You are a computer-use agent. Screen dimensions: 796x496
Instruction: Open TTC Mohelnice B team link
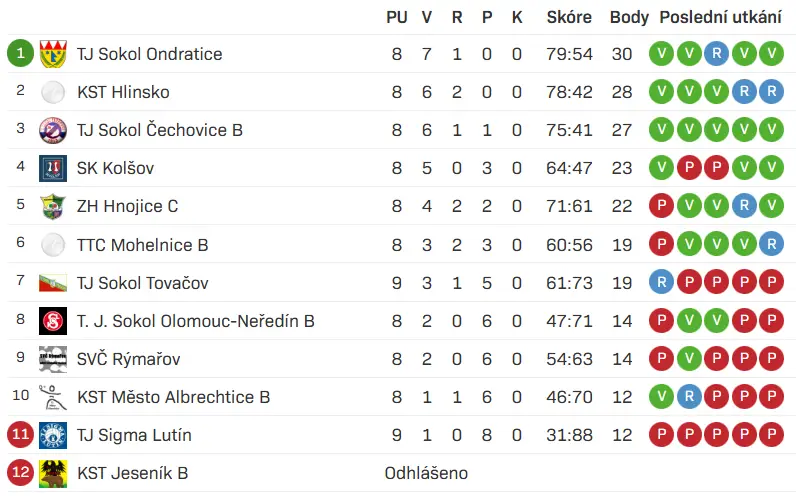[x=142, y=245]
